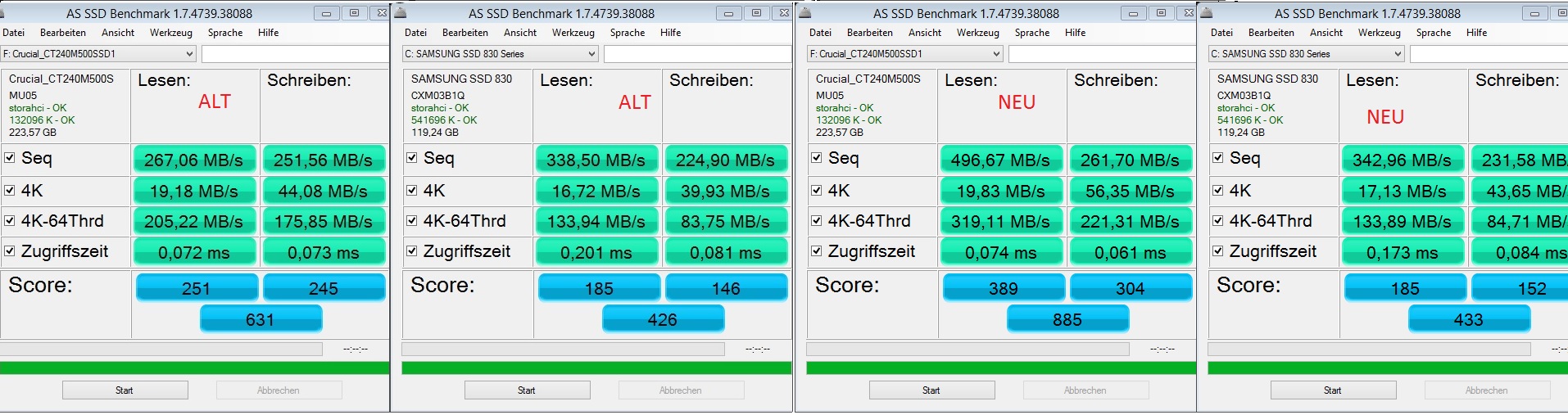Open the drive dropdown in the score 631 window
Image resolution: width=1568 pixels, height=415 pixels.
point(98,53)
